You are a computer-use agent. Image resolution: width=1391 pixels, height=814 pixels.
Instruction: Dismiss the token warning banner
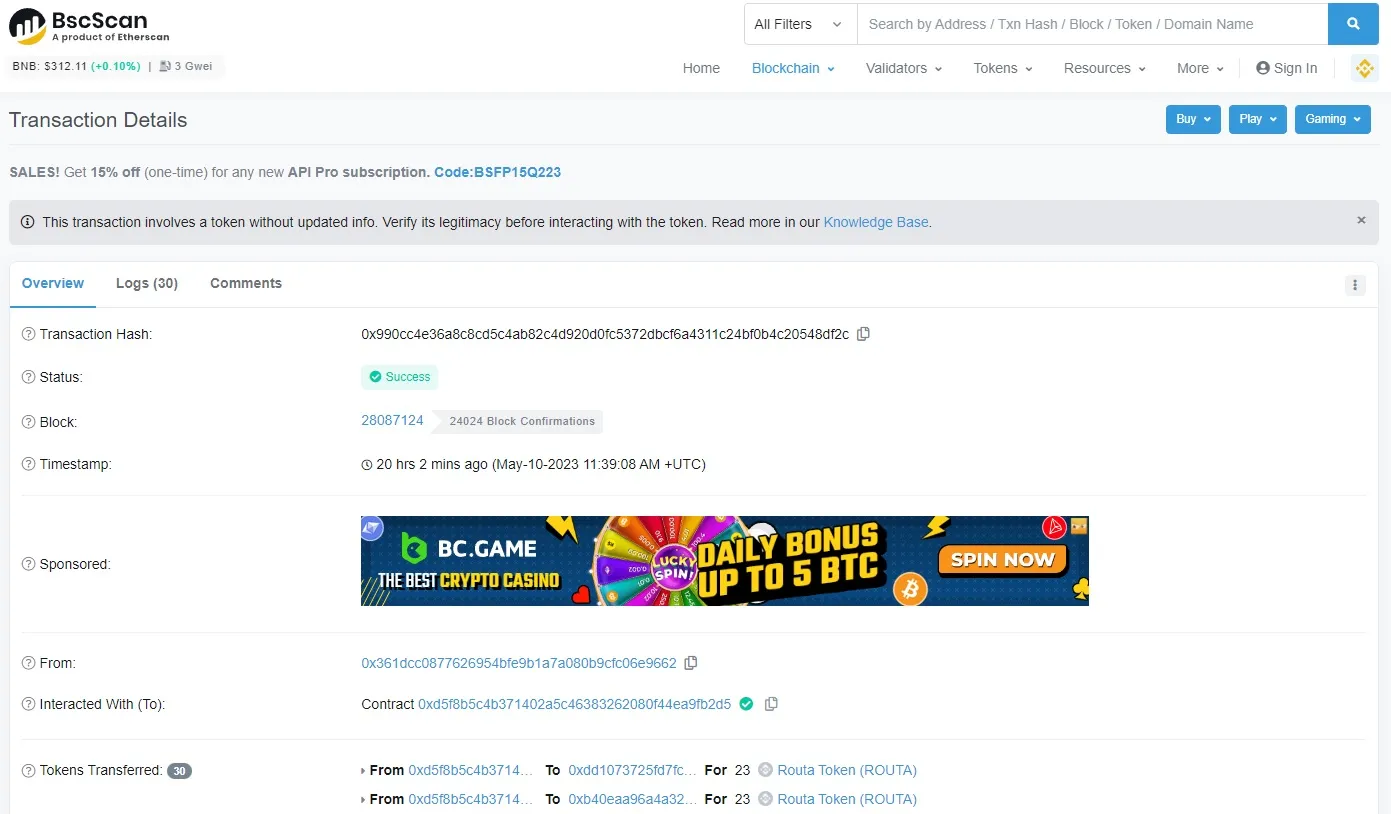(1361, 220)
